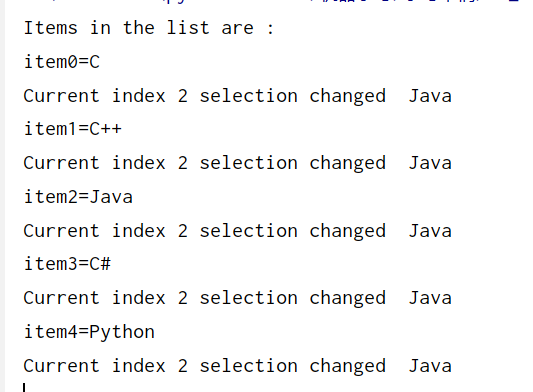
Task: Click the item2=Java output line
Action: (x=78, y=197)
